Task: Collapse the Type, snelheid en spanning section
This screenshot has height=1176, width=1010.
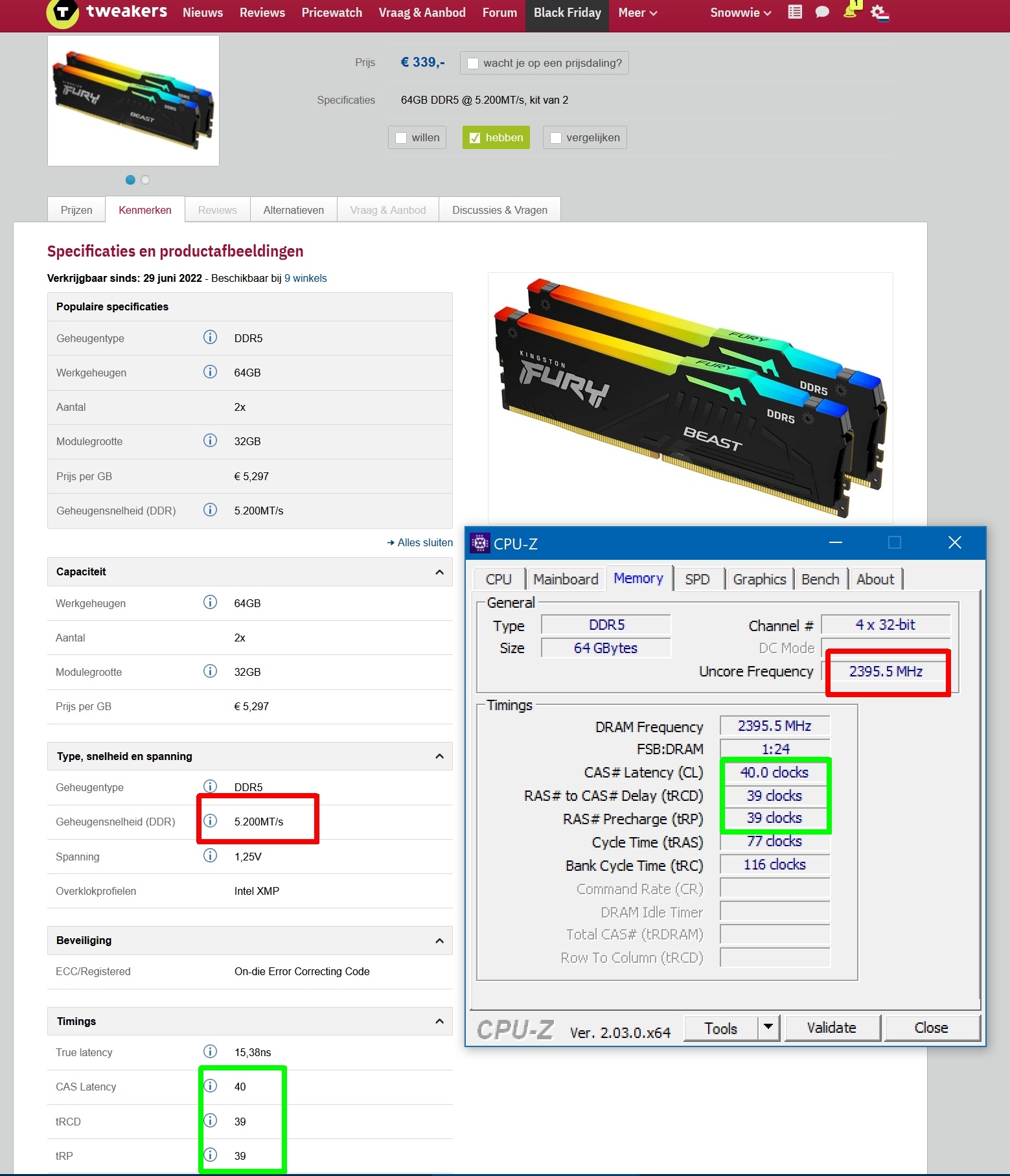Action: click(439, 756)
